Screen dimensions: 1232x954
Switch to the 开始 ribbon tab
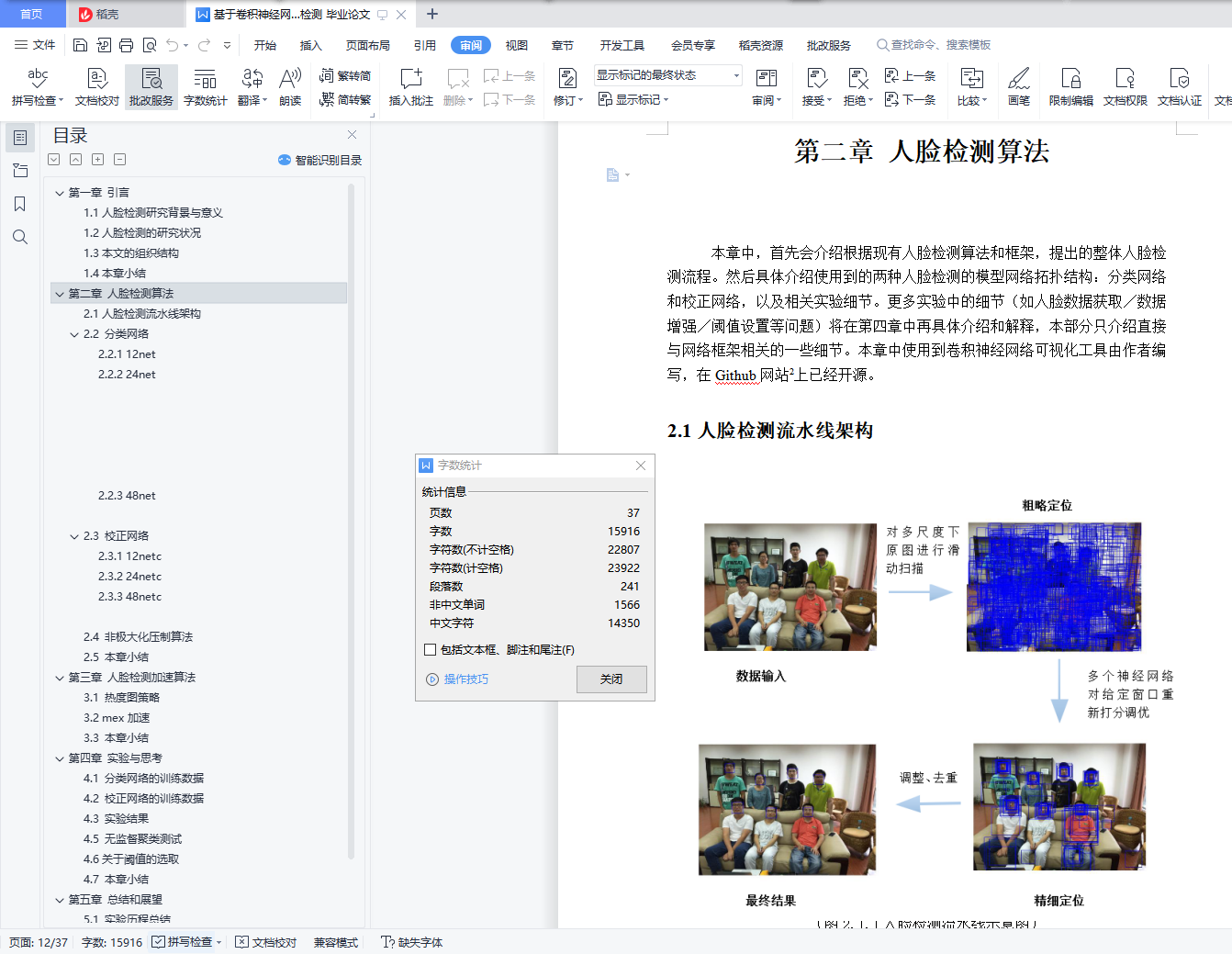click(265, 45)
